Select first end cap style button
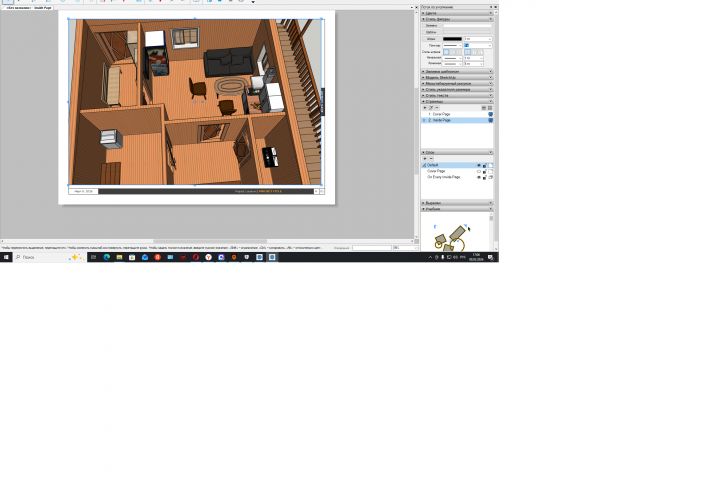The width and height of the screenshot is (720, 480). pyautogui.click(x=466, y=52)
